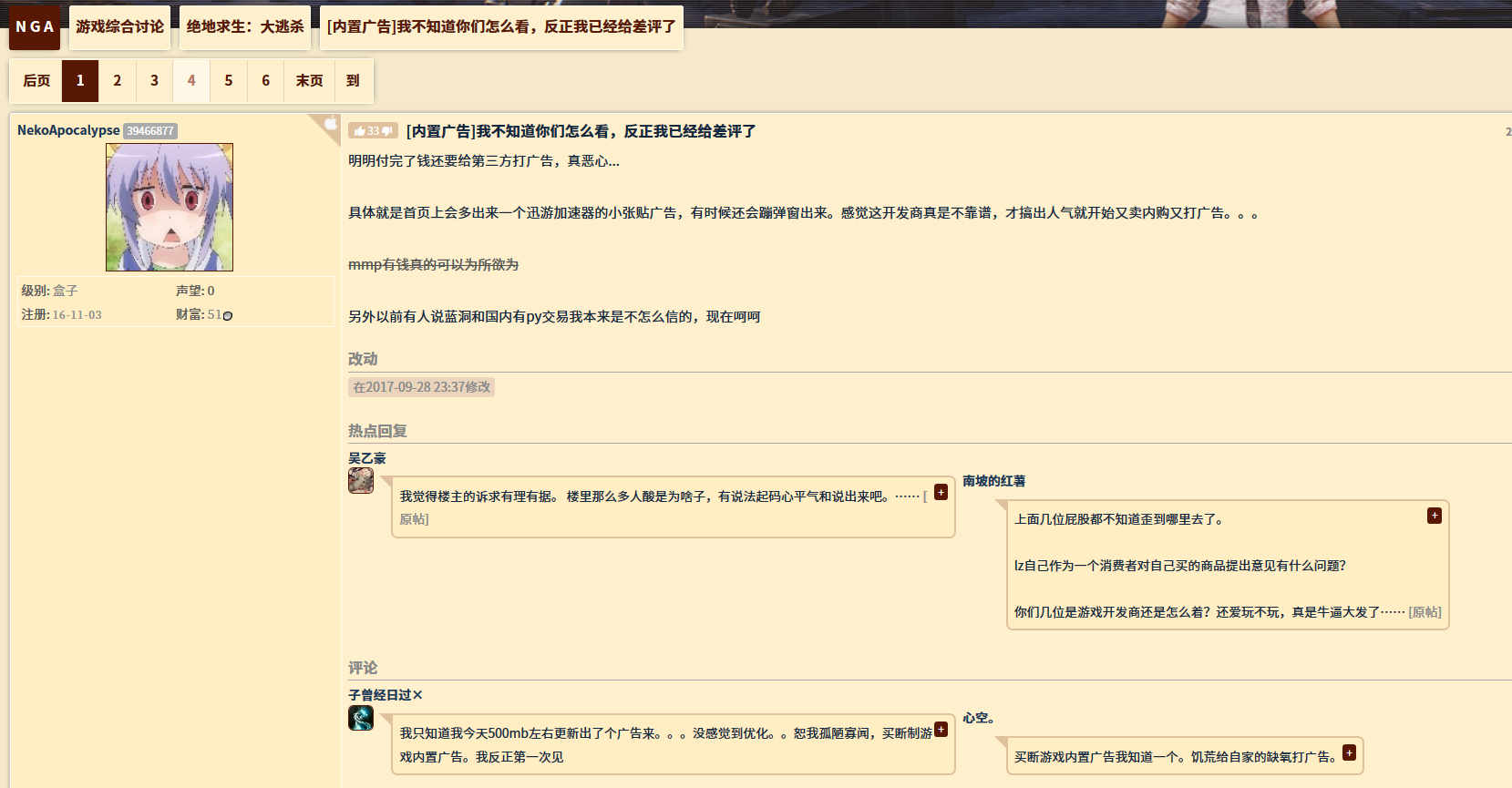Expand 吴乙豪's reply with plus button
The width and height of the screenshot is (1512, 788).
pyautogui.click(x=941, y=492)
